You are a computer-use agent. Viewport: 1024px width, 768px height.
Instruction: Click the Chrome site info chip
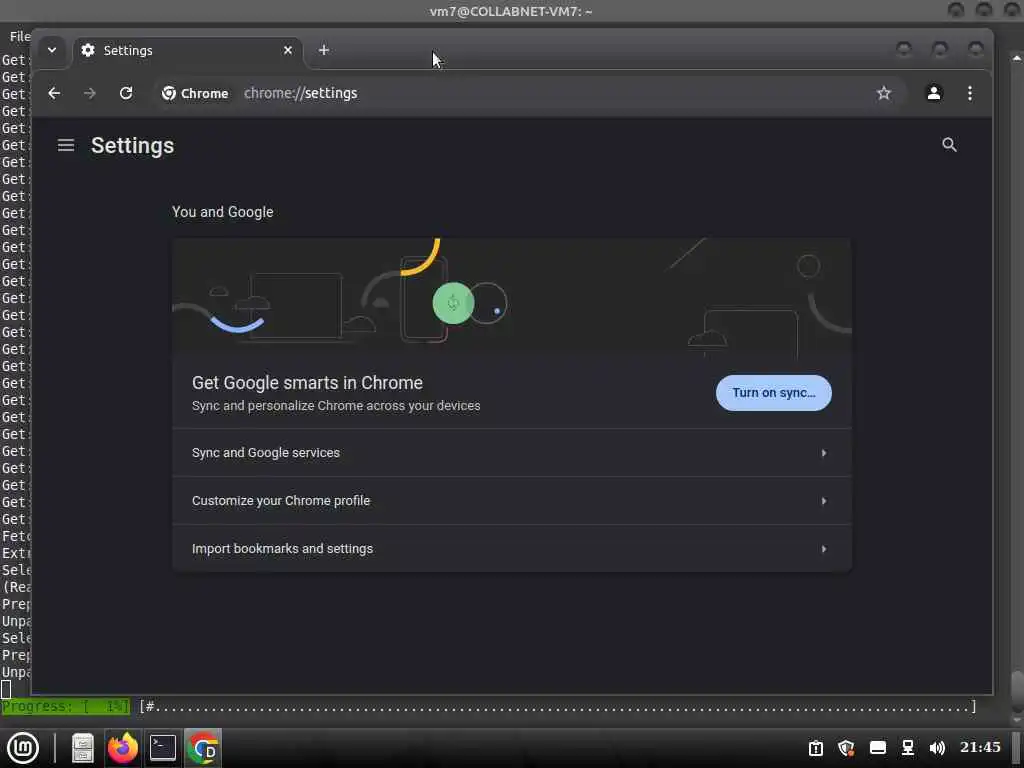[195, 93]
